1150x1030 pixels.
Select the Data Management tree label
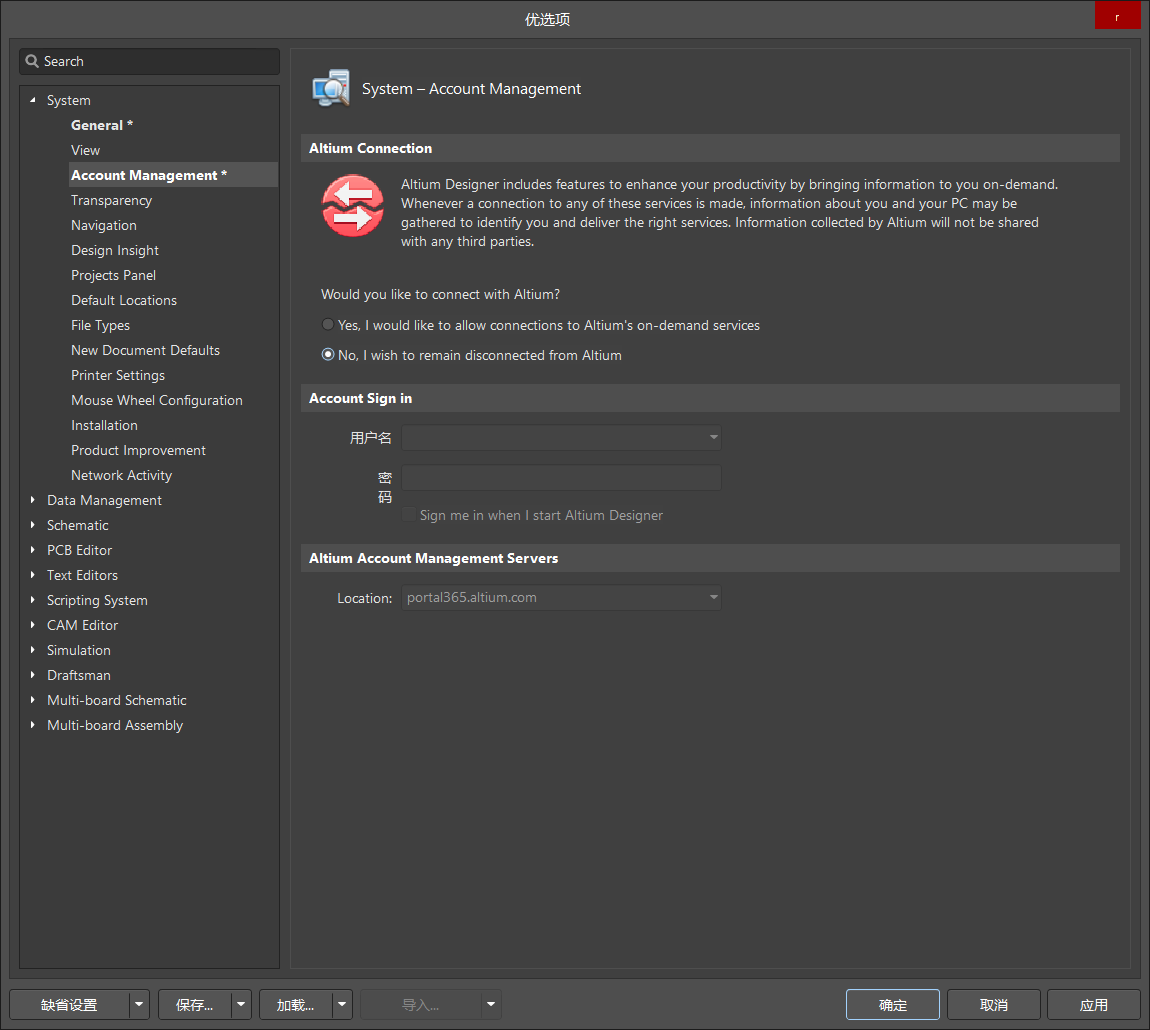click(x=104, y=500)
